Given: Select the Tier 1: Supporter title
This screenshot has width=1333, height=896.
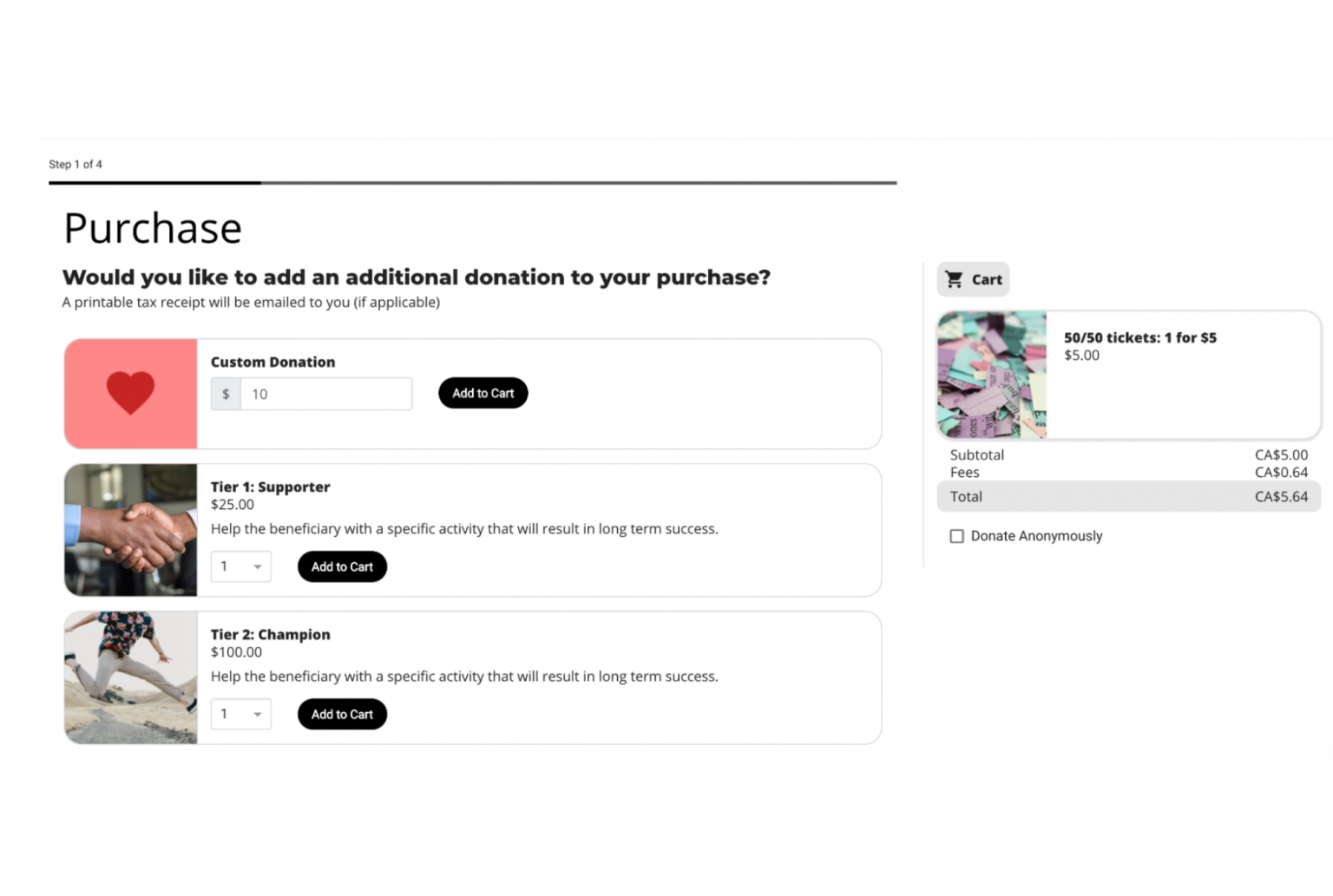Looking at the screenshot, I should pos(270,487).
